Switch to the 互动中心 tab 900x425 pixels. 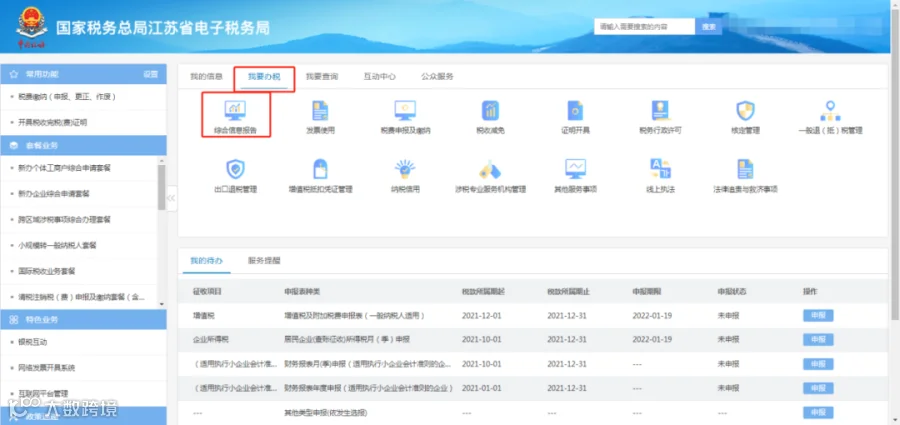point(379,77)
